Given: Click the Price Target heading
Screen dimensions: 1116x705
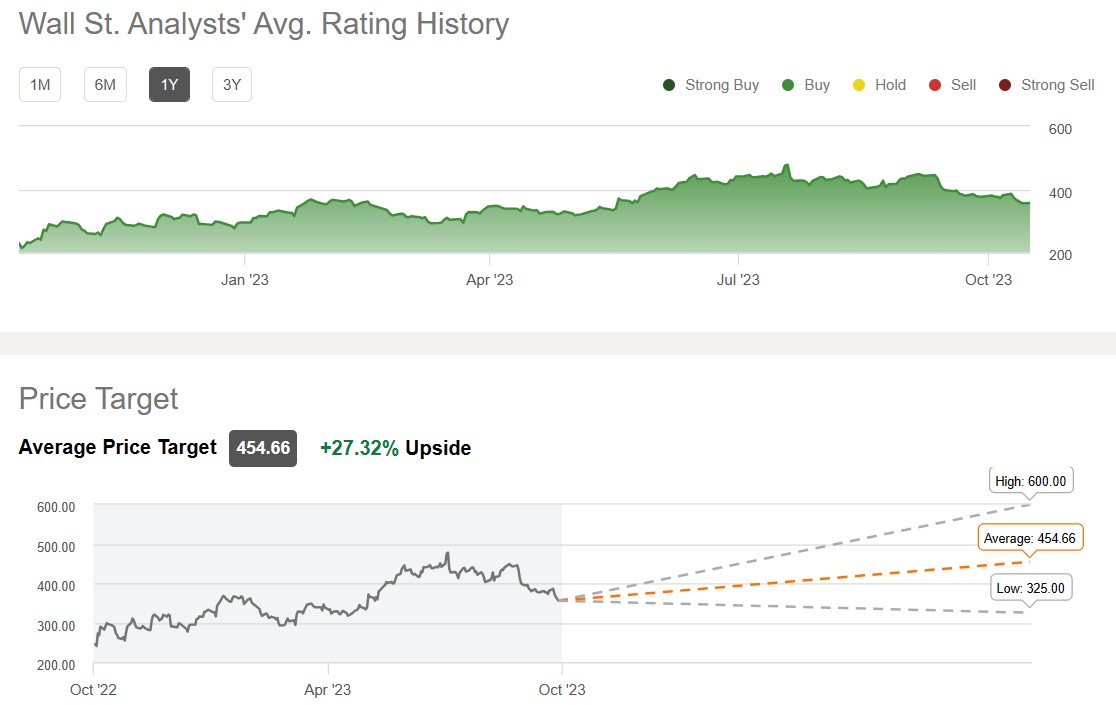Looking at the screenshot, I should (x=98, y=398).
